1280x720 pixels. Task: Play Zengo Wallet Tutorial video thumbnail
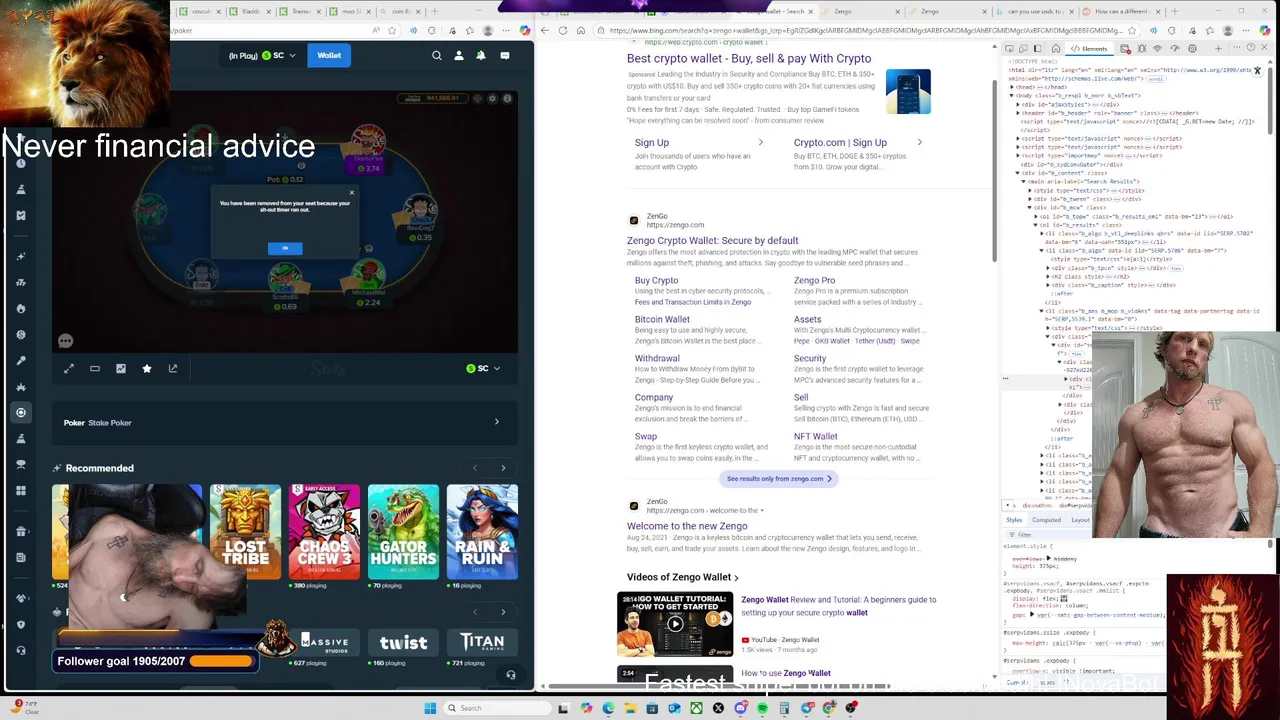[x=675, y=624]
